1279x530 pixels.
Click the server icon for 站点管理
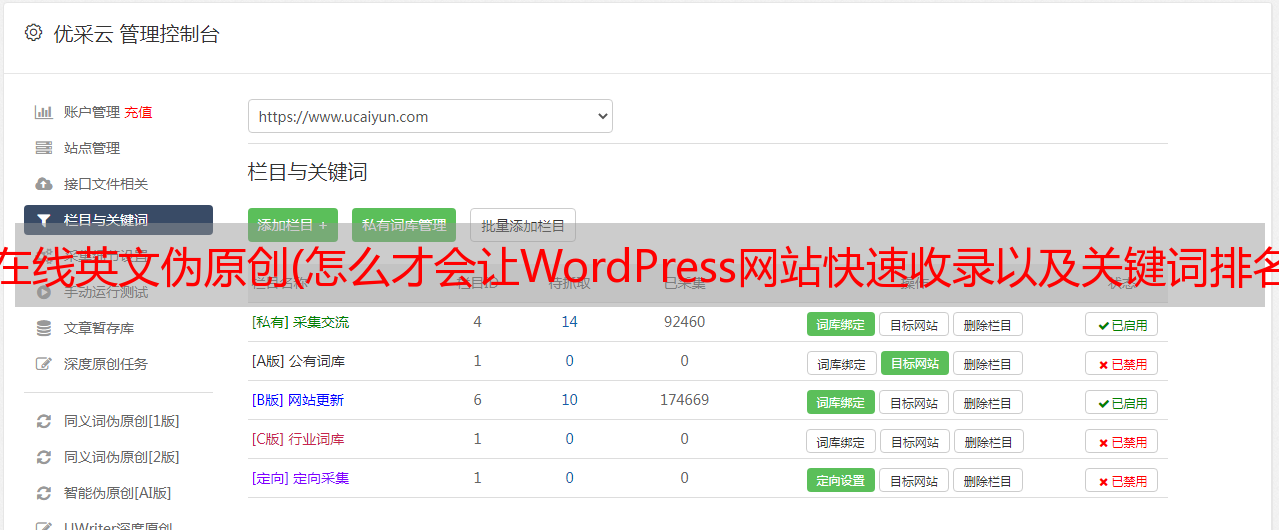pos(44,148)
